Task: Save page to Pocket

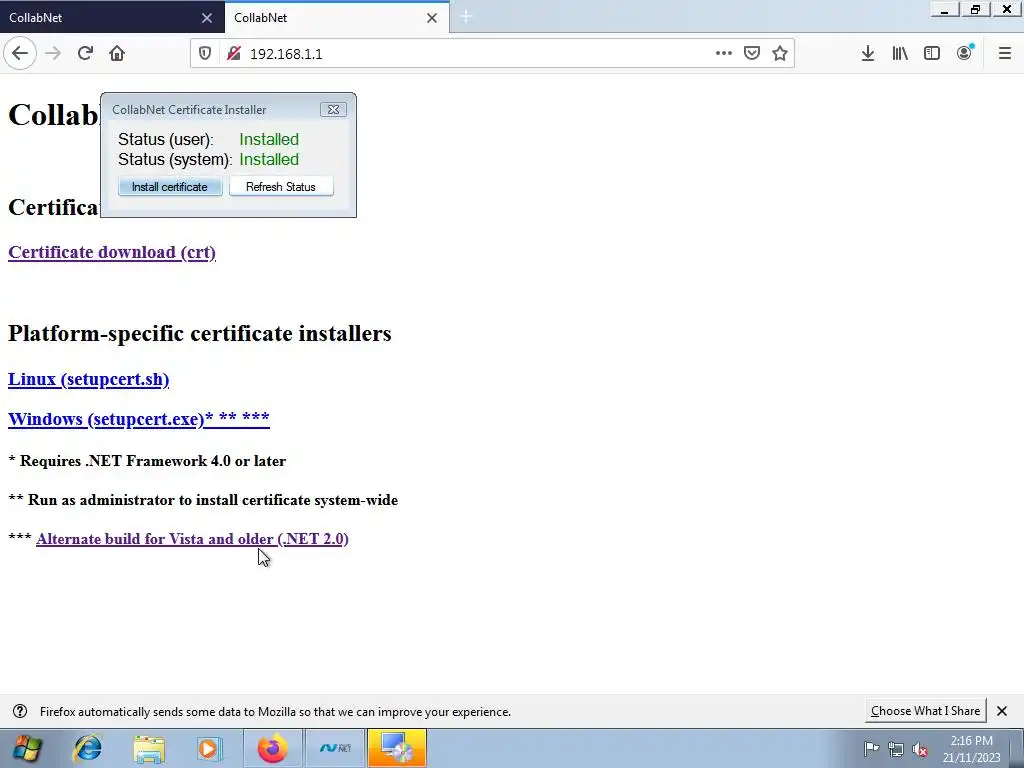Action: (x=752, y=54)
